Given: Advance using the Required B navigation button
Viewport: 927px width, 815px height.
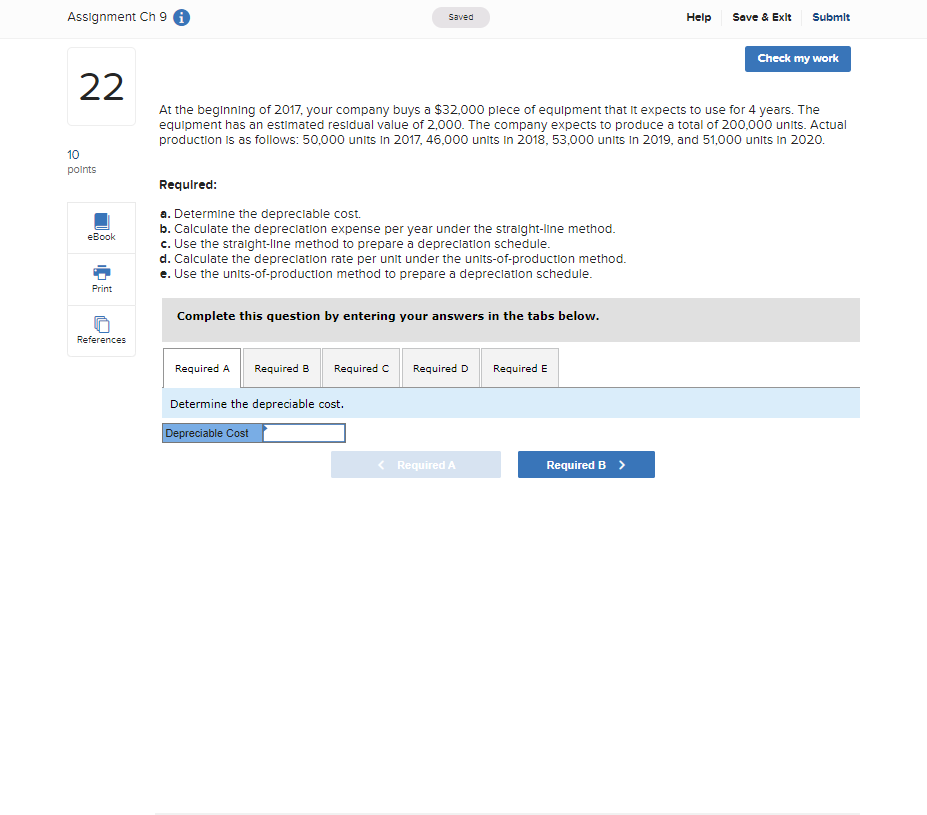Looking at the screenshot, I should click(x=586, y=464).
